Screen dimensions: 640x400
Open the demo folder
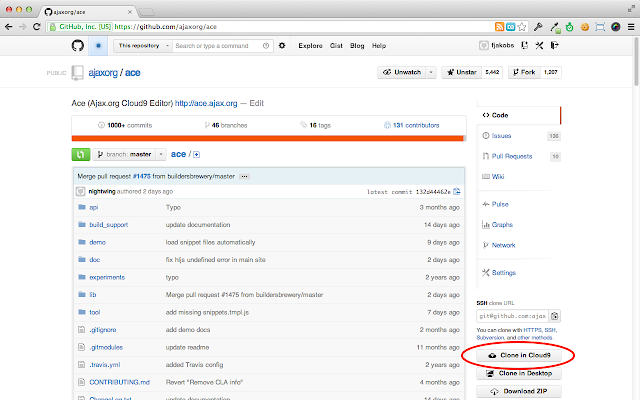tap(98, 242)
